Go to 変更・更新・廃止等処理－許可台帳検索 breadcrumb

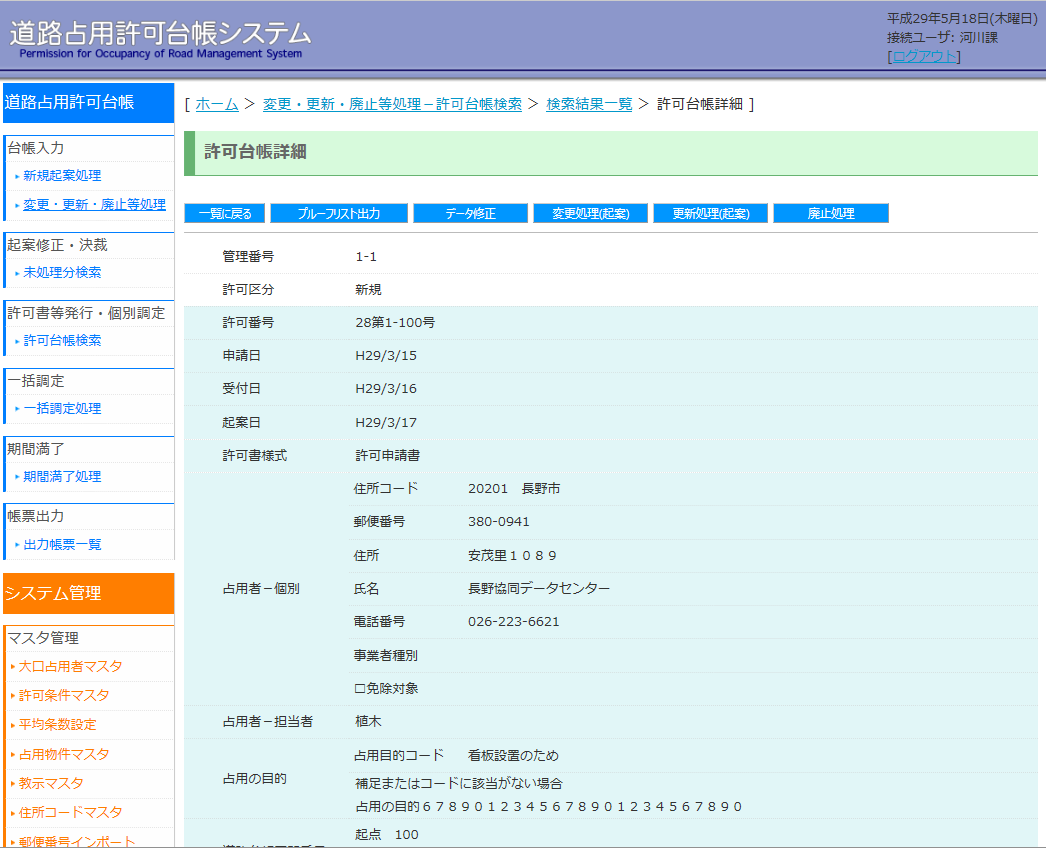[392, 104]
